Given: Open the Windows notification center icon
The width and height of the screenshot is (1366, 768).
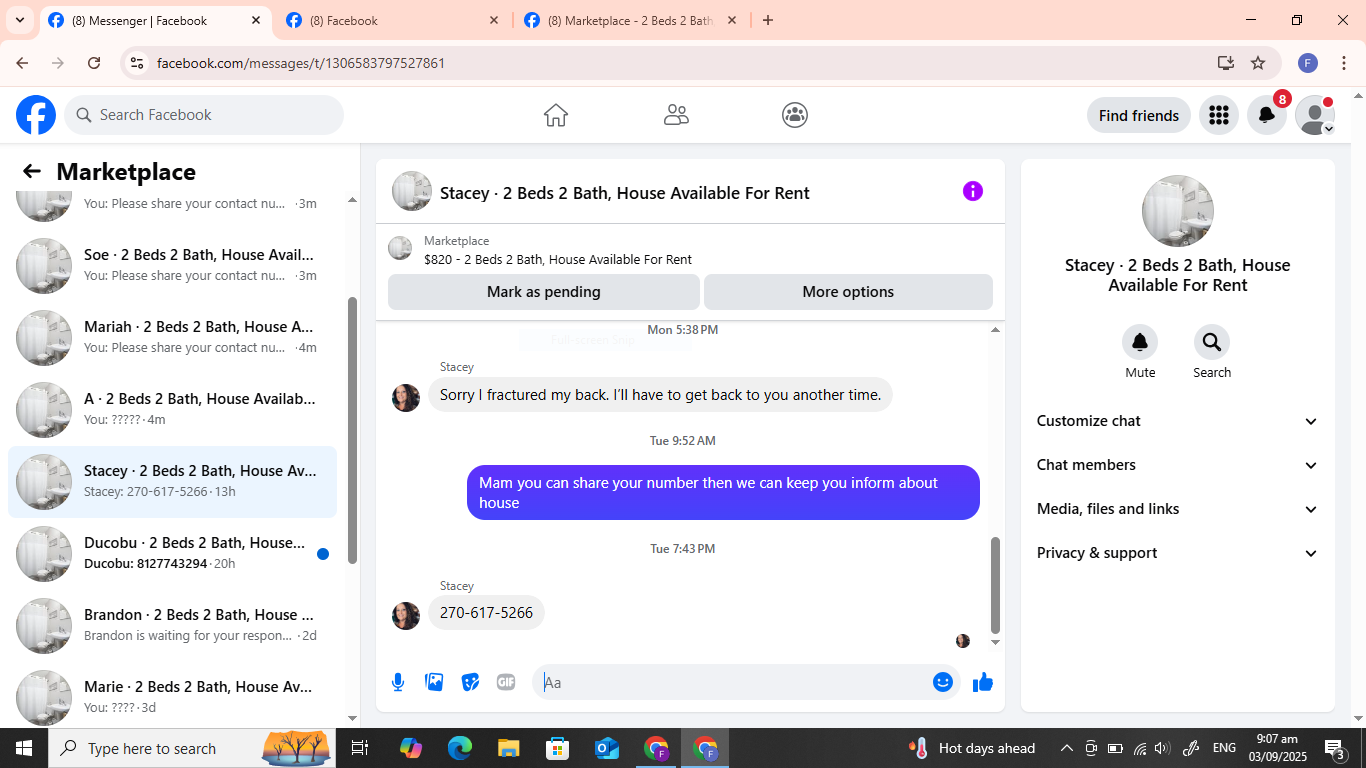Looking at the screenshot, I should (x=1335, y=748).
